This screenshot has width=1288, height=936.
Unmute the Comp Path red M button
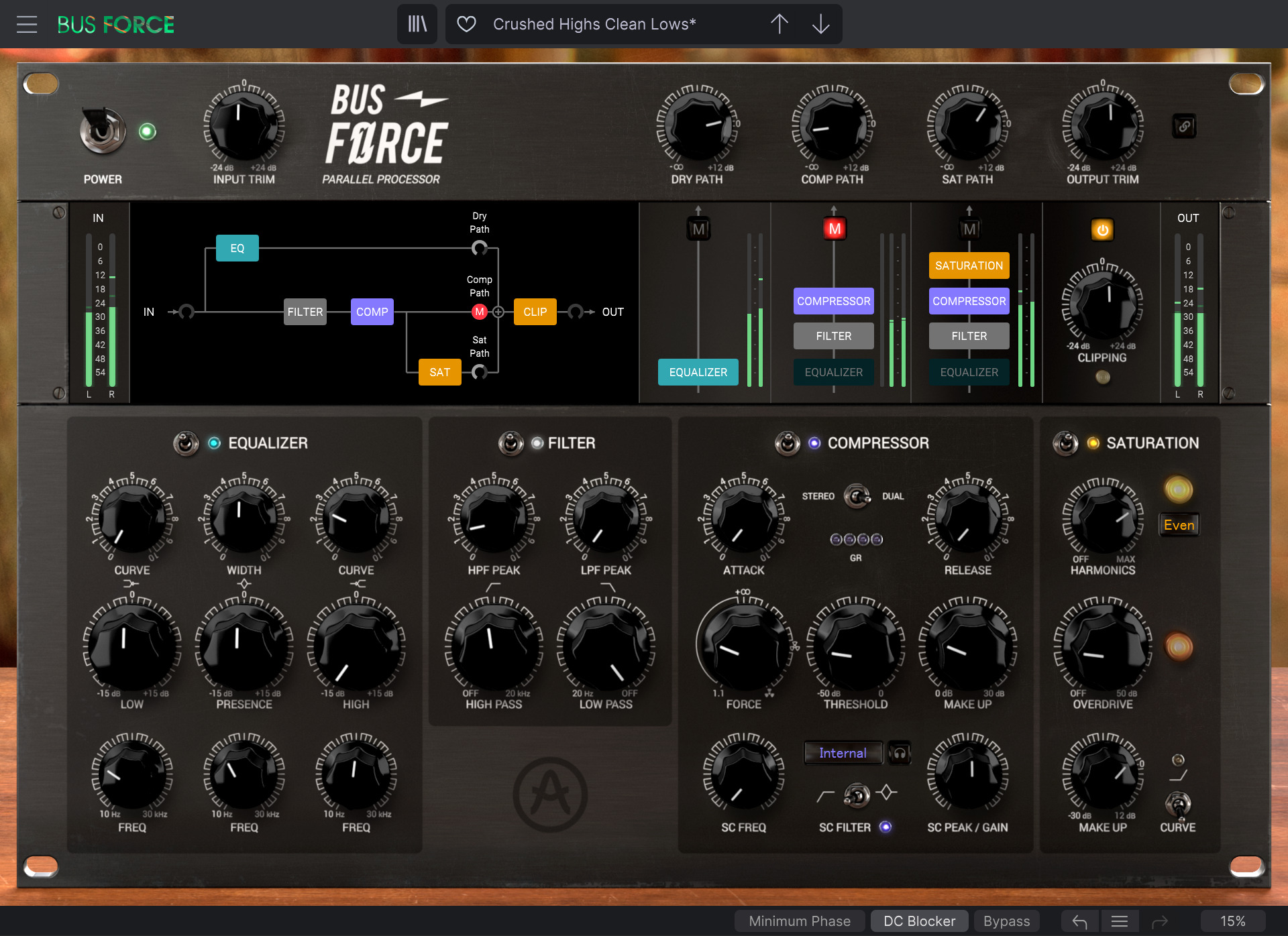pyautogui.click(x=834, y=229)
